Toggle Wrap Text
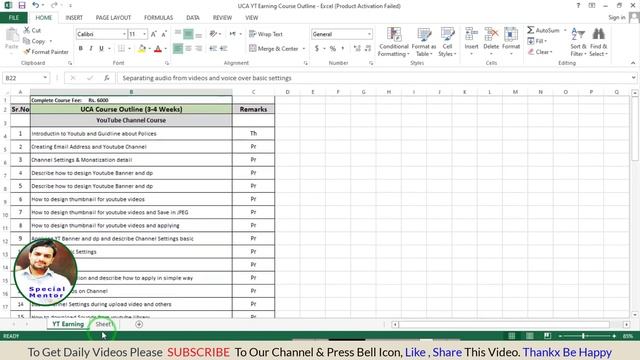Image resolution: width=640 pixels, height=360 pixels. (x=266, y=34)
